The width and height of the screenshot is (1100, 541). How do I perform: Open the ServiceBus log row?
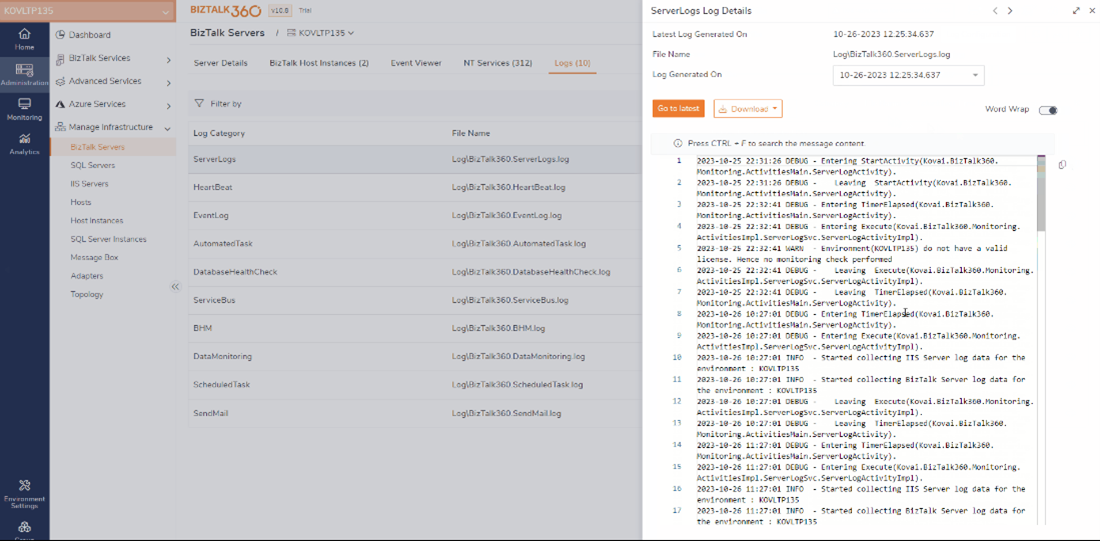pyautogui.click(x=415, y=300)
